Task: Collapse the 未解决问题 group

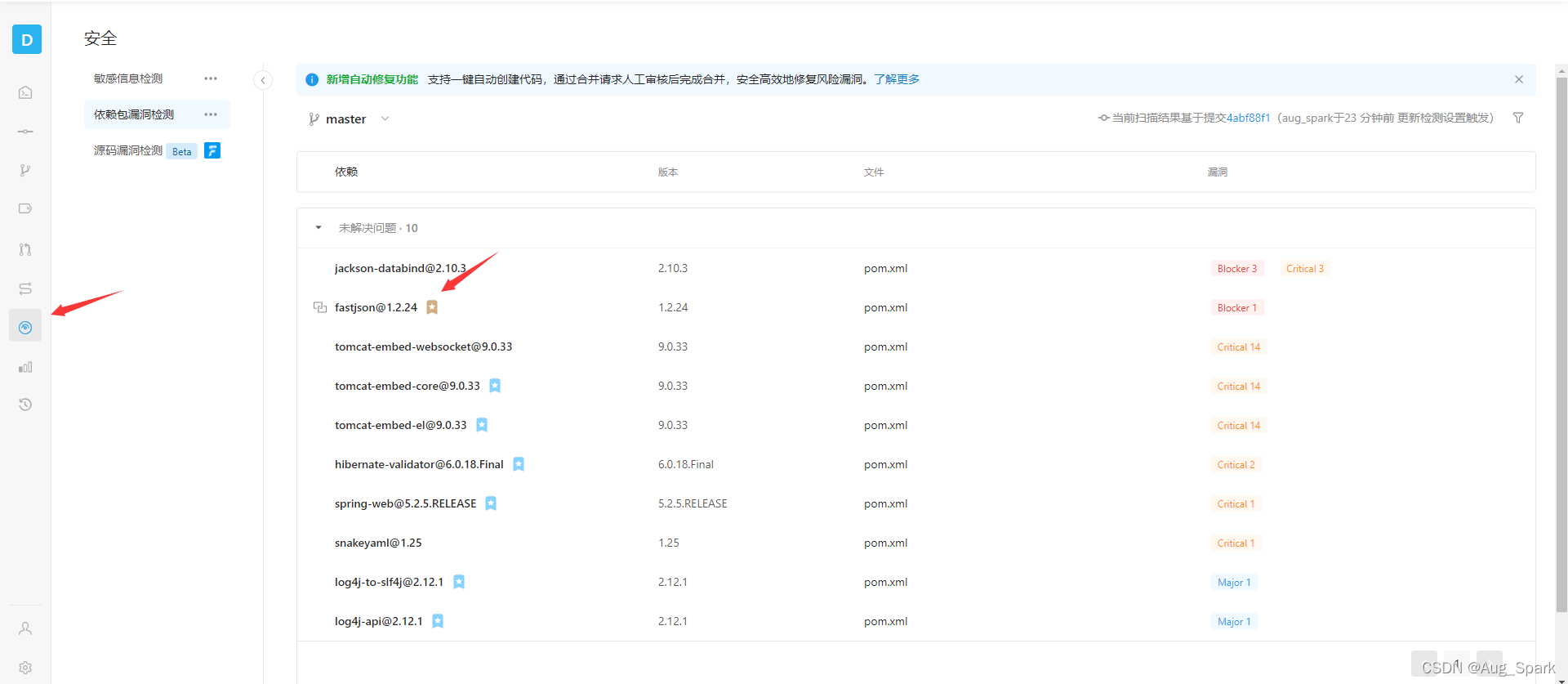Action: 318,228
